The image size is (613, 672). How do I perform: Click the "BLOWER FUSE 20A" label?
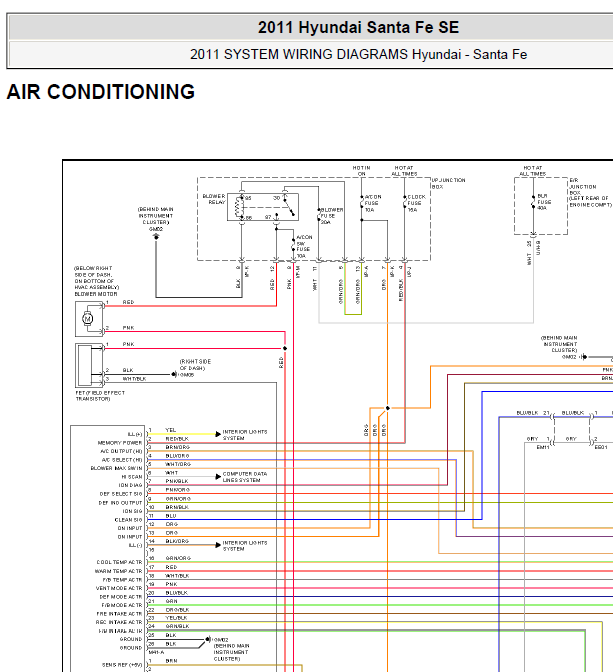click(x=332, y=216)
